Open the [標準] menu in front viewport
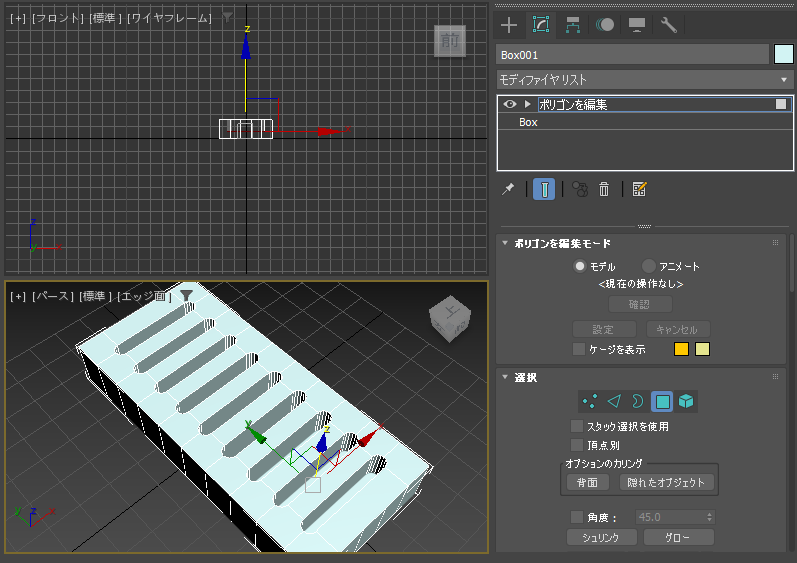Viewport: 797px width, 563px height. coord(105,18)
